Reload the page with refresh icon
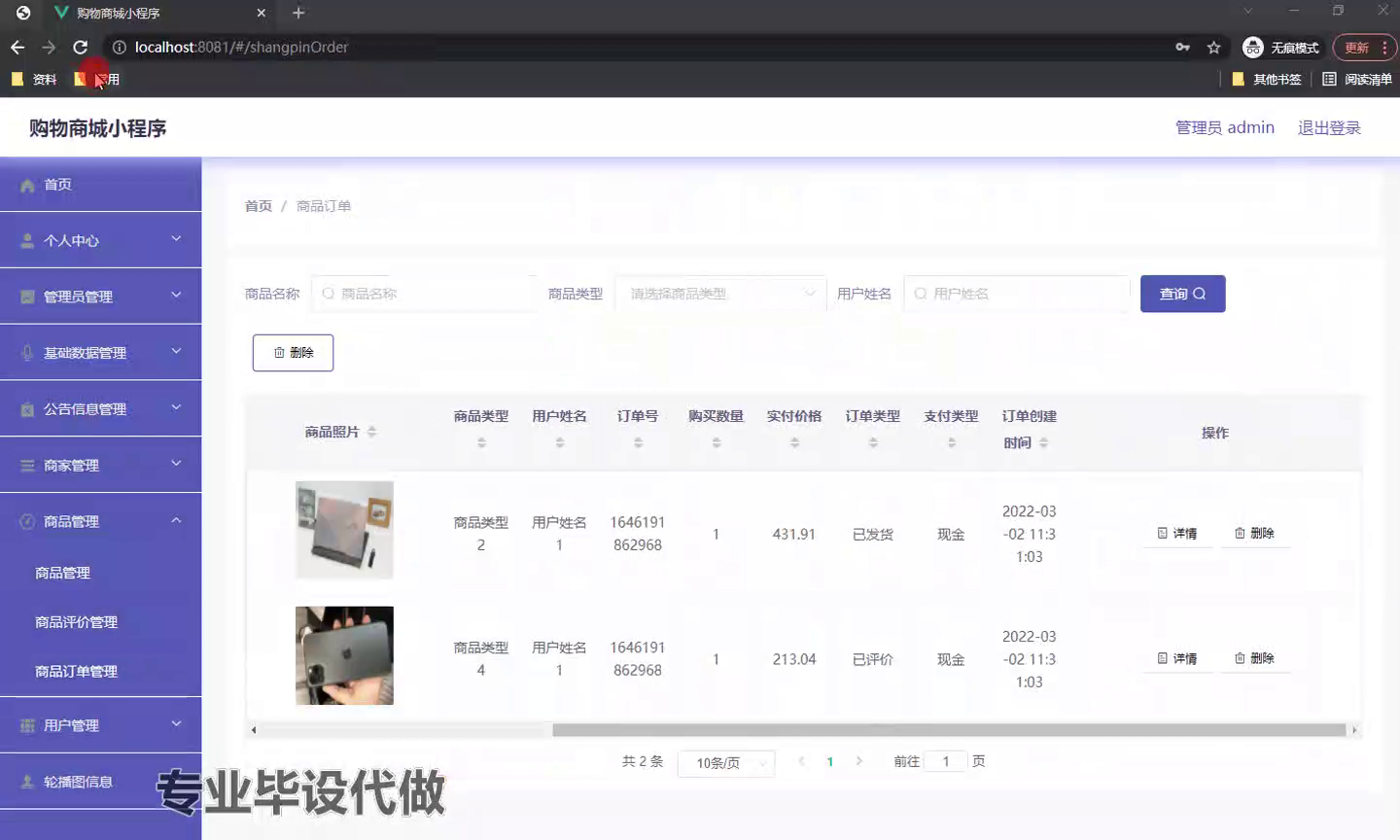 (x=81, y=47)
